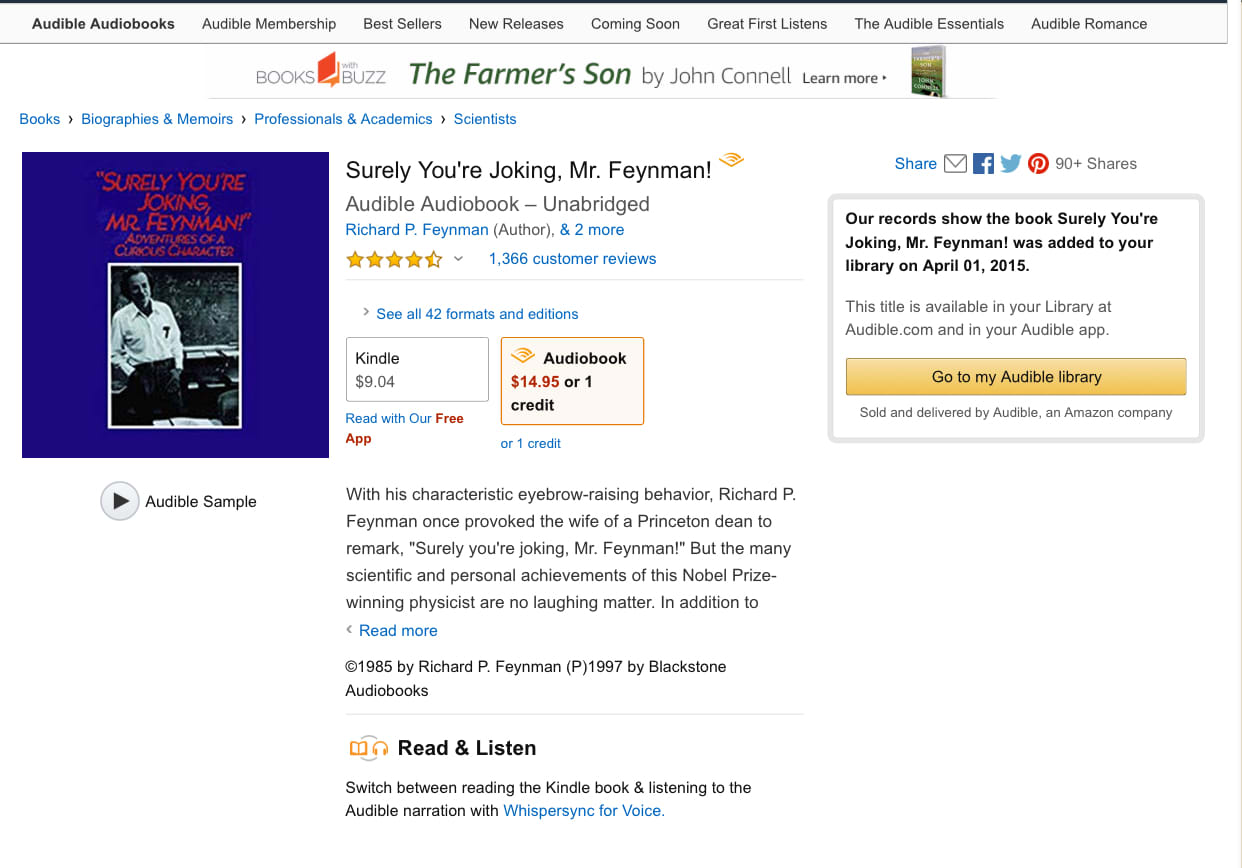This screenshot has height=868, width=1242.
Task: Click the Audible logo beside the title
Action: coord(732,160)
